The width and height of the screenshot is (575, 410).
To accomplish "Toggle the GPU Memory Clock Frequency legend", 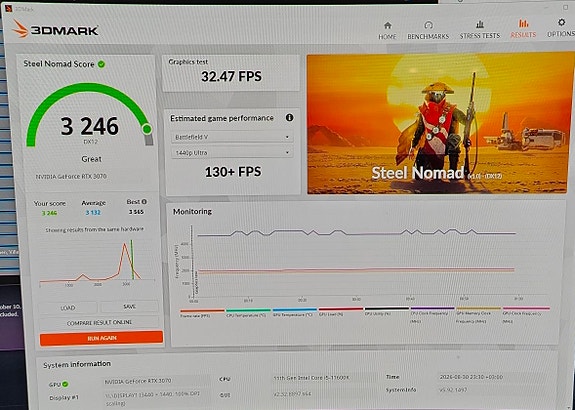I will pos(479,315).
